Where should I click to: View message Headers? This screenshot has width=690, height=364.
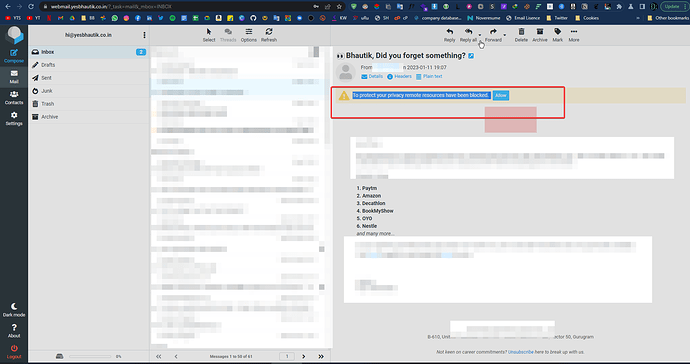[x=399, y=76]
